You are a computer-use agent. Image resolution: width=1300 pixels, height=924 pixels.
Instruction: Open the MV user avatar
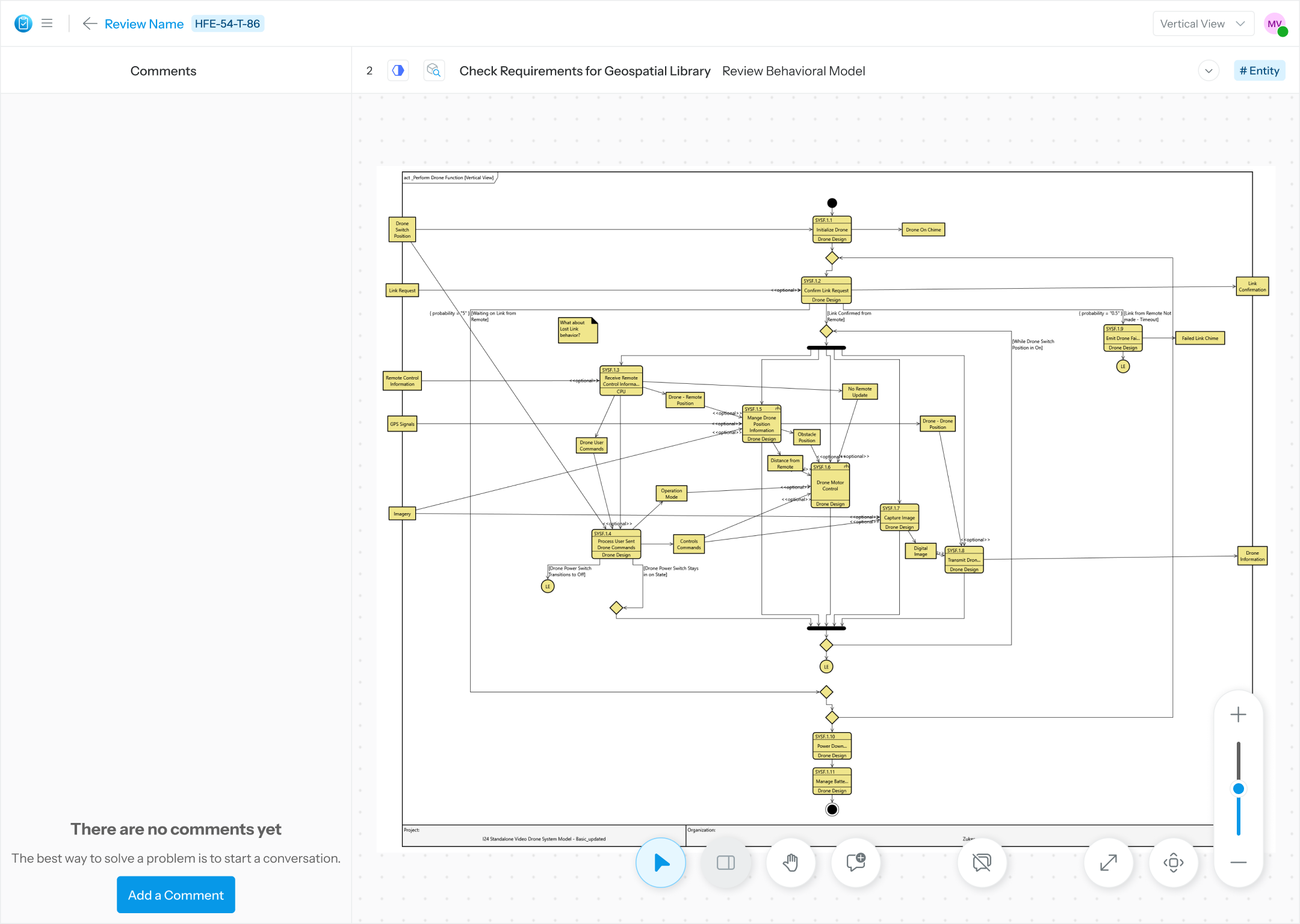1274,23
